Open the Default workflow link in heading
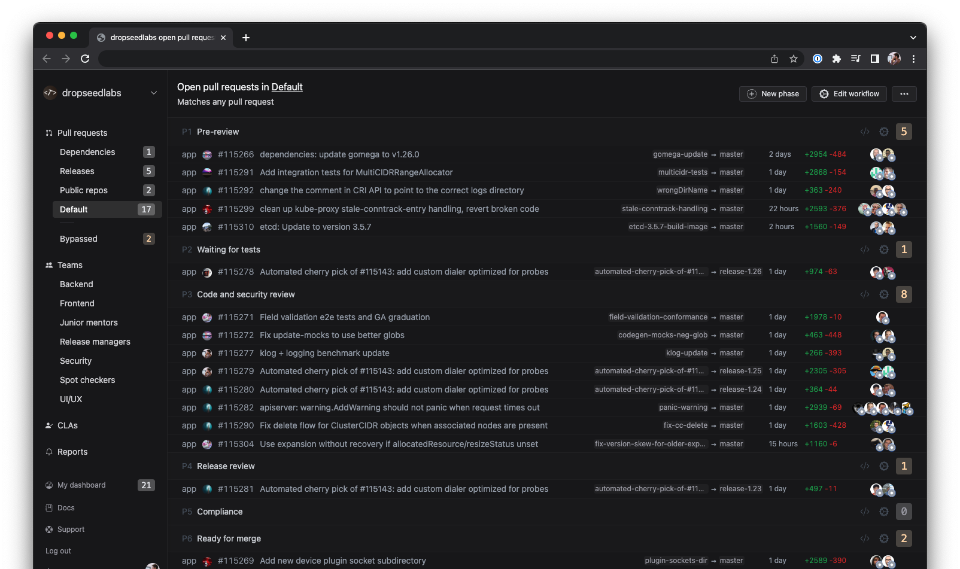The width and height of the screenshot is (960, 569). pyautogui.click(x=287, y=87)
